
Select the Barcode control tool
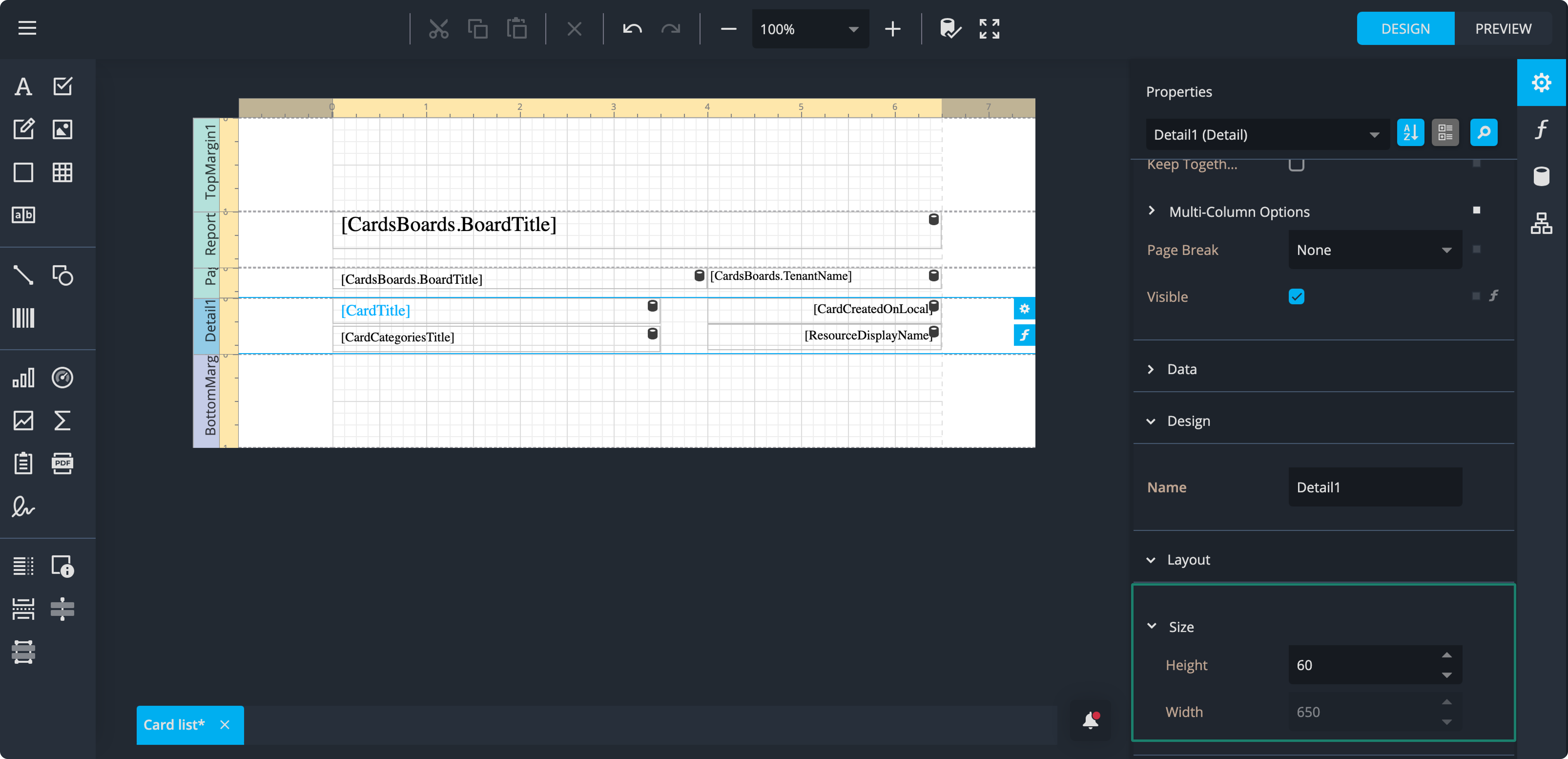23,318
